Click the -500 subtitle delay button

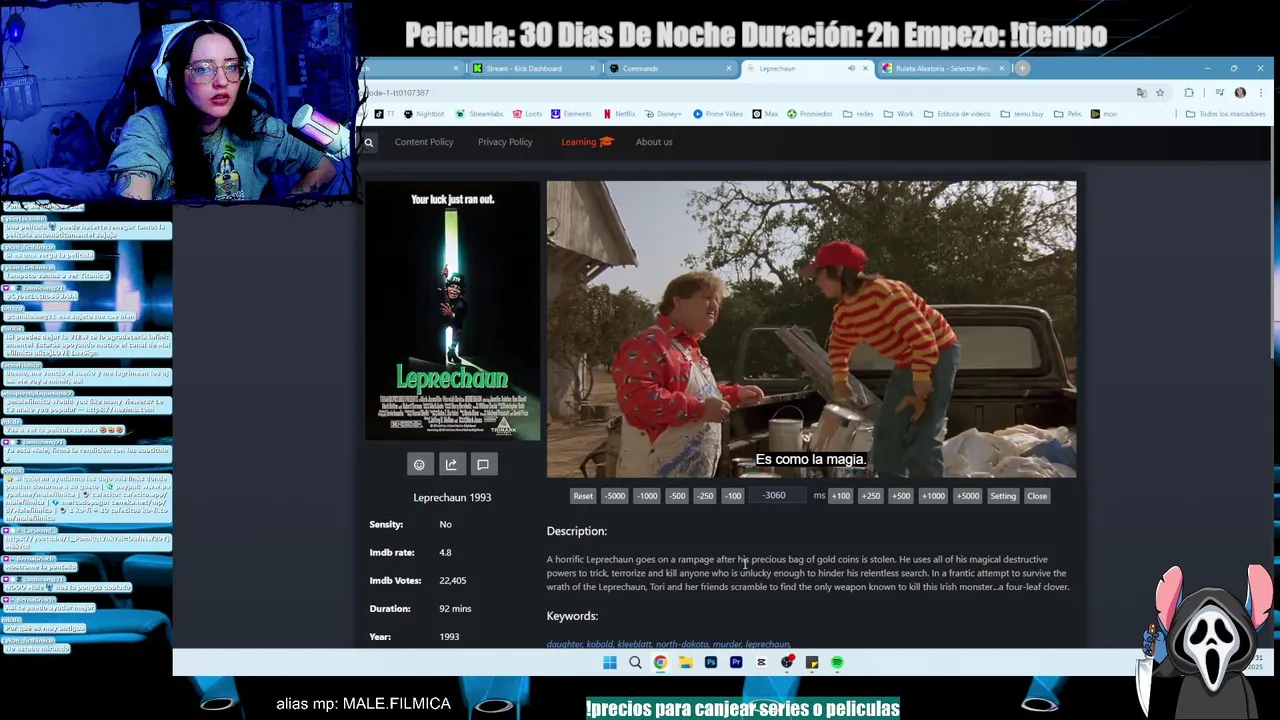click(677, 496)
